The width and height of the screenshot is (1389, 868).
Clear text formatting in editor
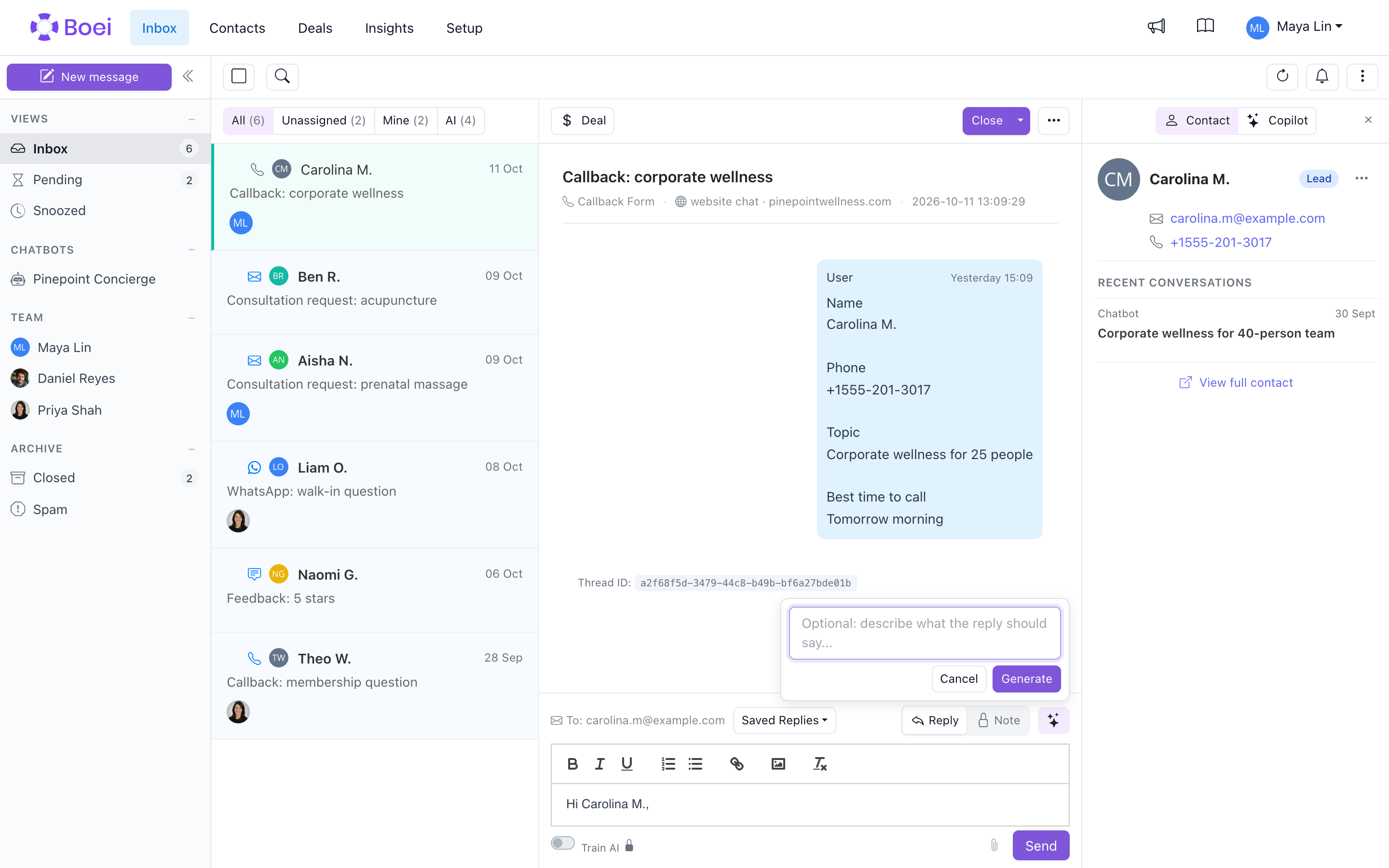click(819, 763)
